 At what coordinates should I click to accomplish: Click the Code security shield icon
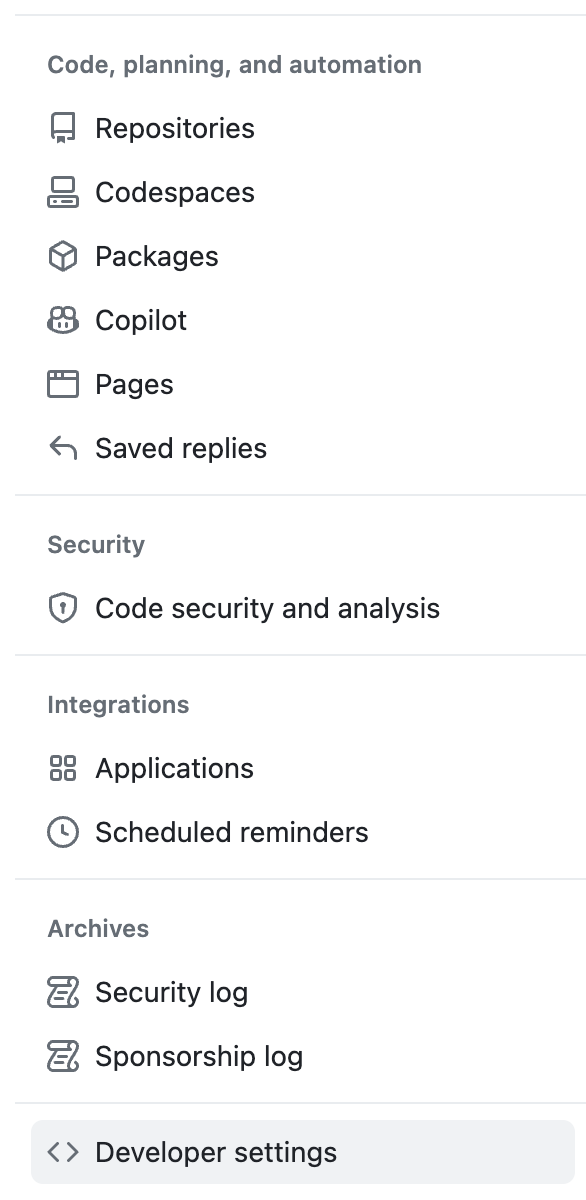(x=63, y=608)
